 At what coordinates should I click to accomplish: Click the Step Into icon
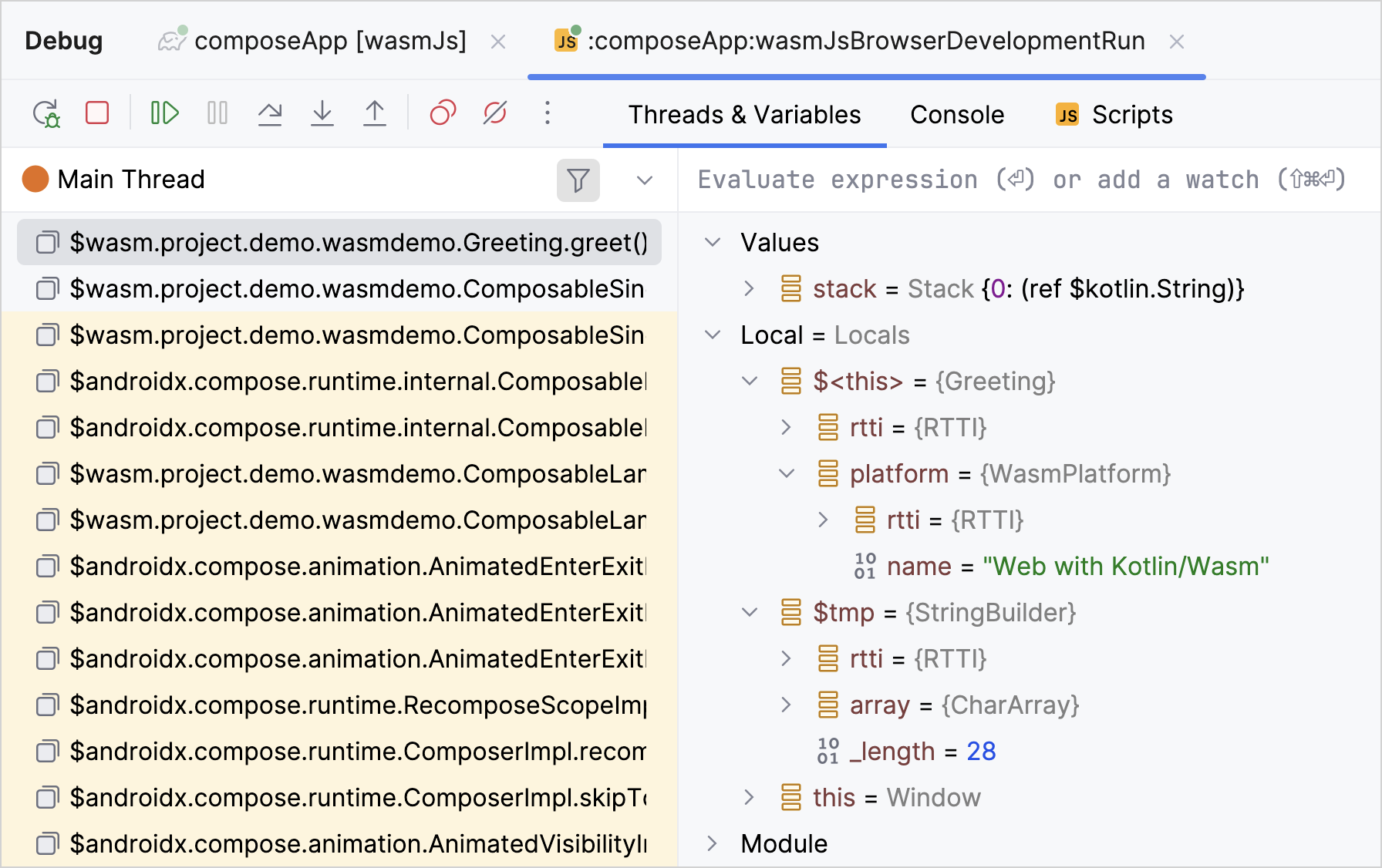[322, 113]
